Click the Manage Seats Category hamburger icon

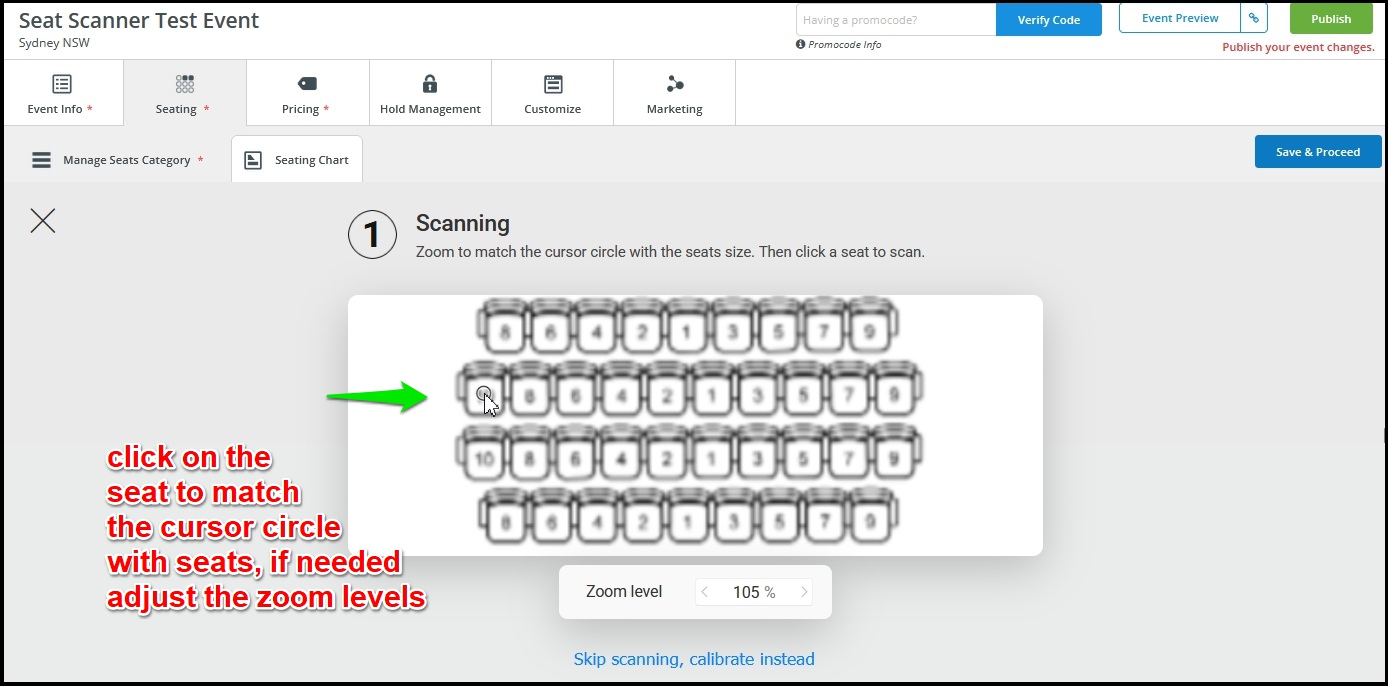point(41,160)
